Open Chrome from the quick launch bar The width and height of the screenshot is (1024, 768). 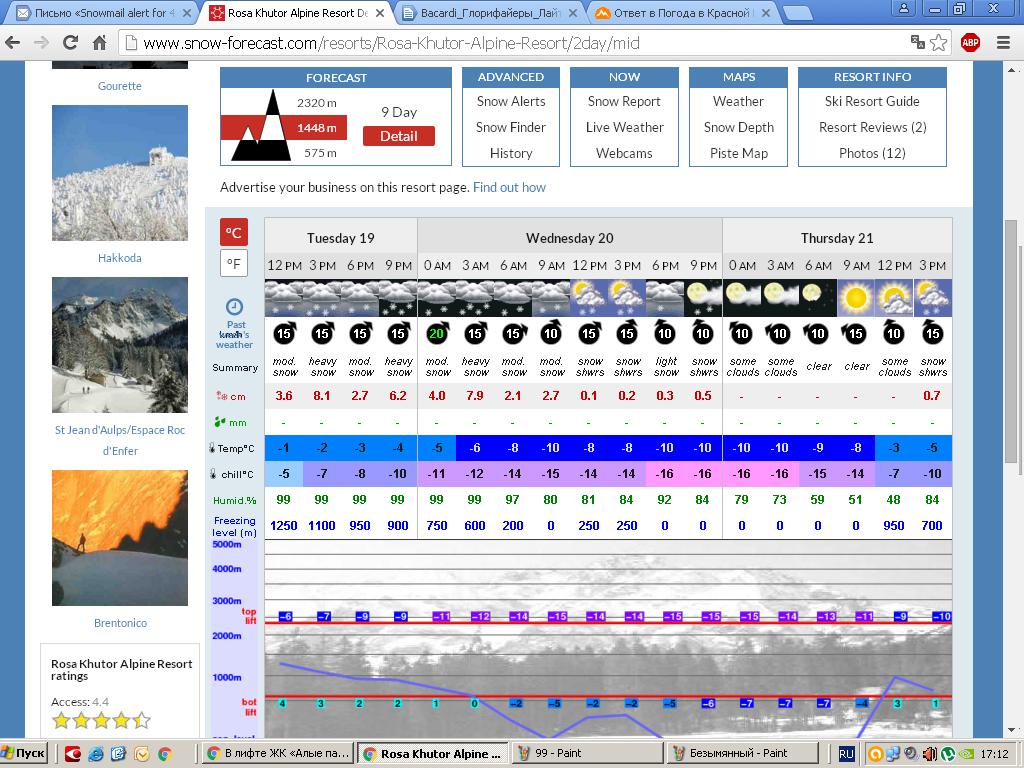coord(165,754)
